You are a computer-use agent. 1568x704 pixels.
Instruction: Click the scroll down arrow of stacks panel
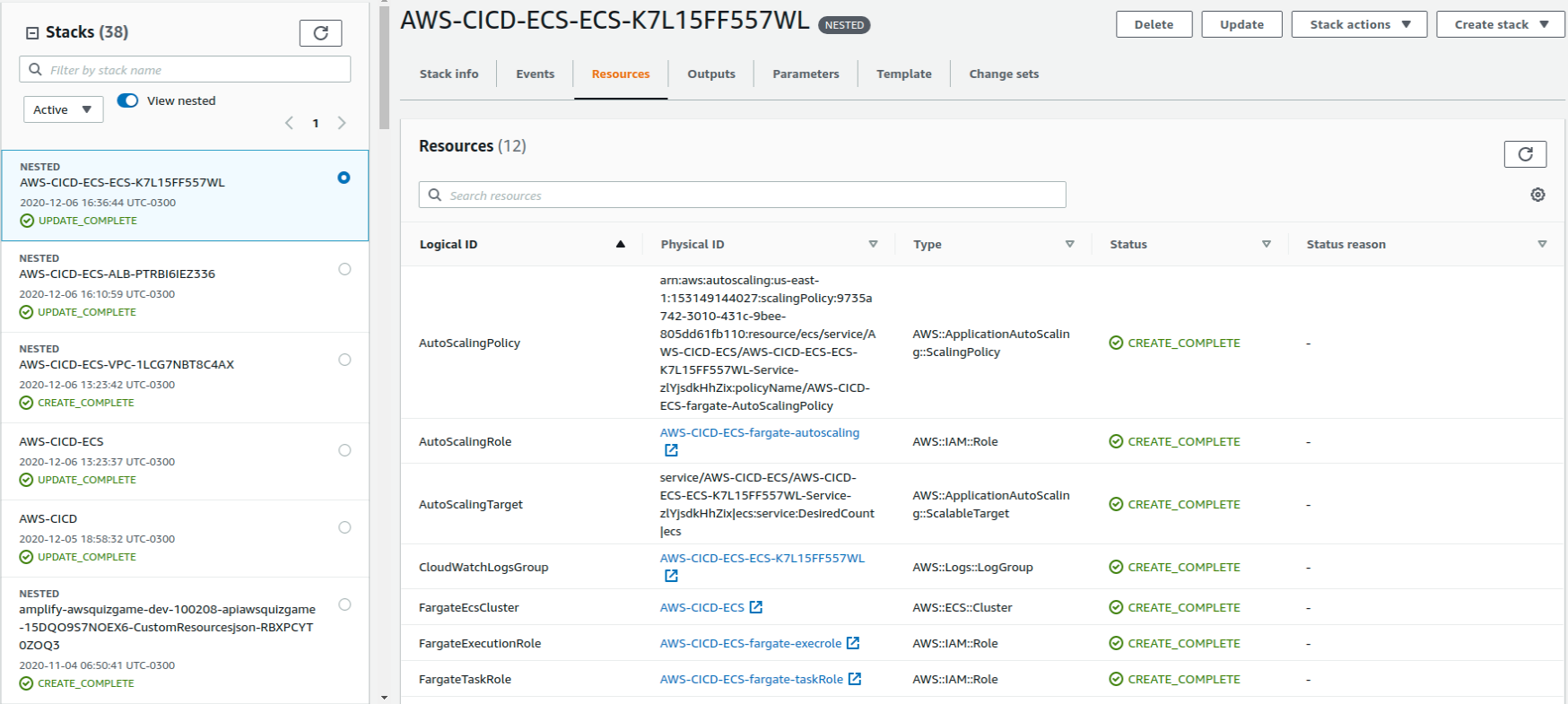[384, 697]
